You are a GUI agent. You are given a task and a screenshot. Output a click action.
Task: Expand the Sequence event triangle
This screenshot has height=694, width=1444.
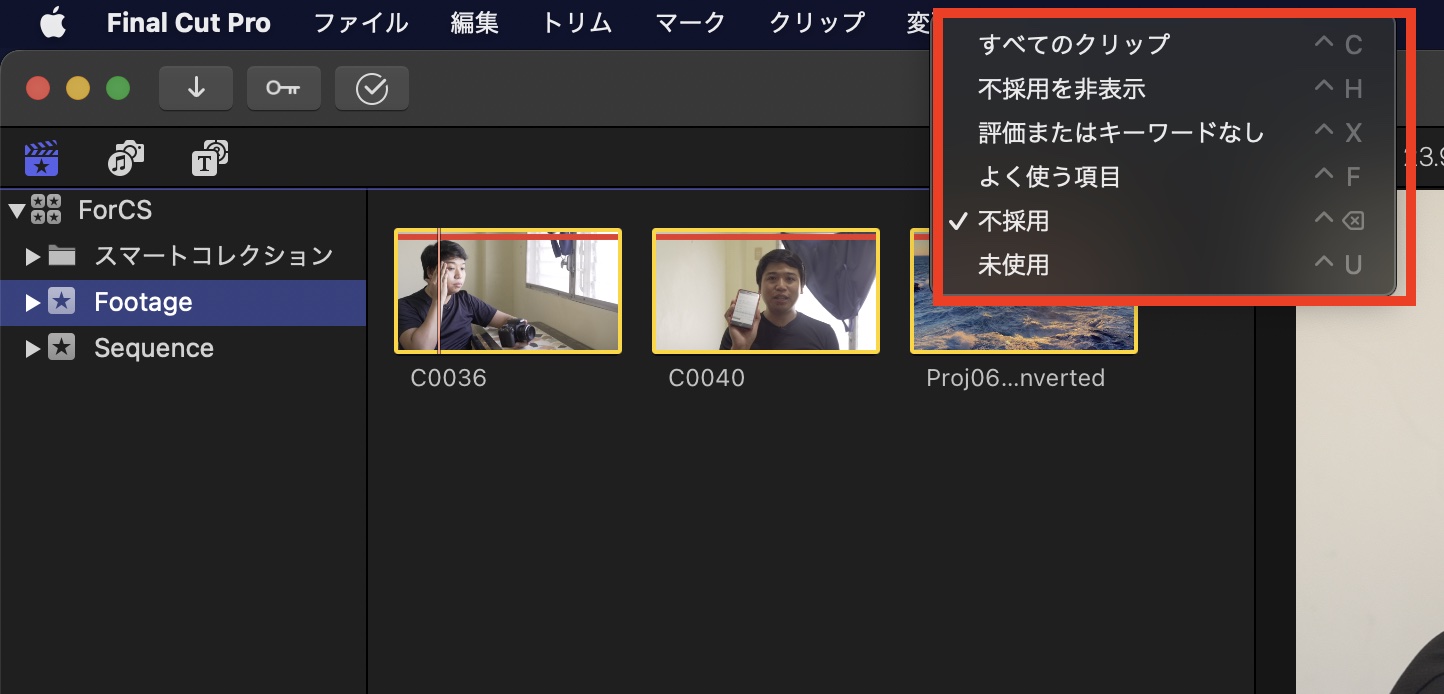[33, 348]
